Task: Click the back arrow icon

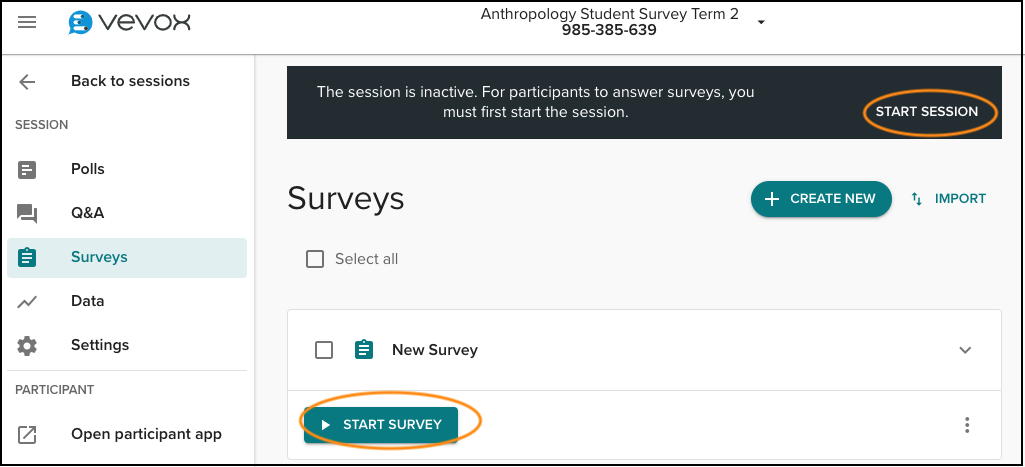Action: (27, 82)
